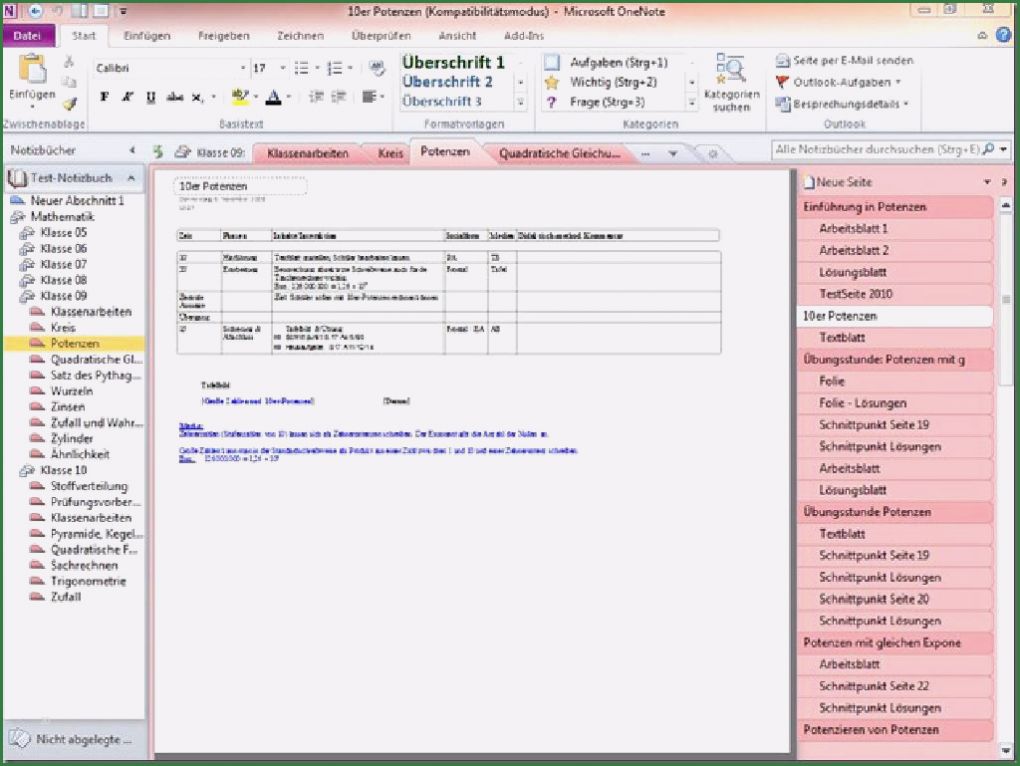
Task: Click the strikethrough formatting icon
Action: (x=175, y=97)
